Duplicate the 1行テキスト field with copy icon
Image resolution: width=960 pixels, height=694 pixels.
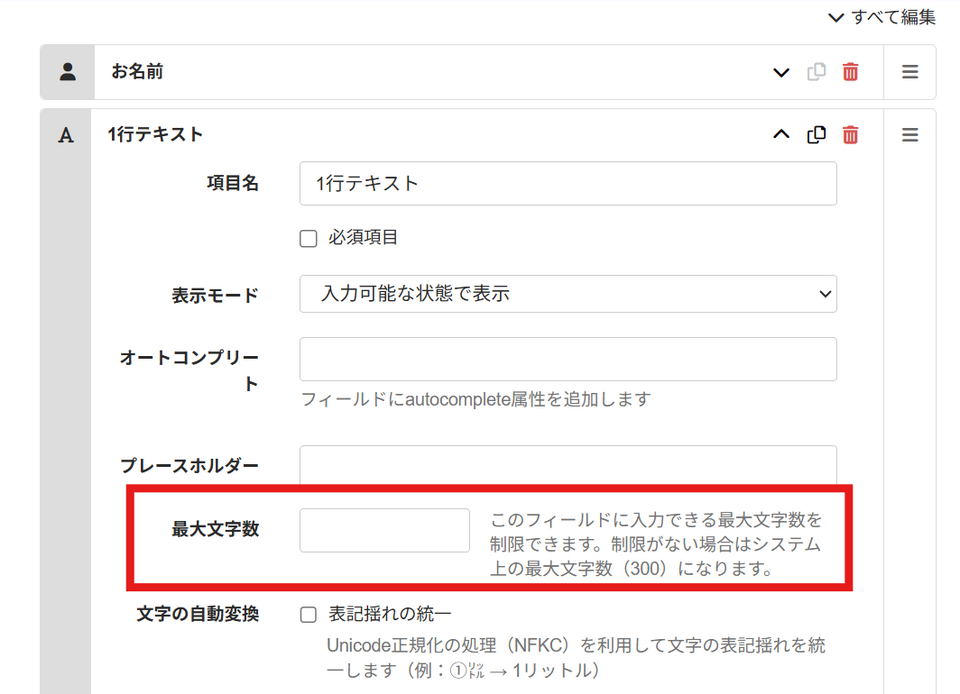coord(816,134)
